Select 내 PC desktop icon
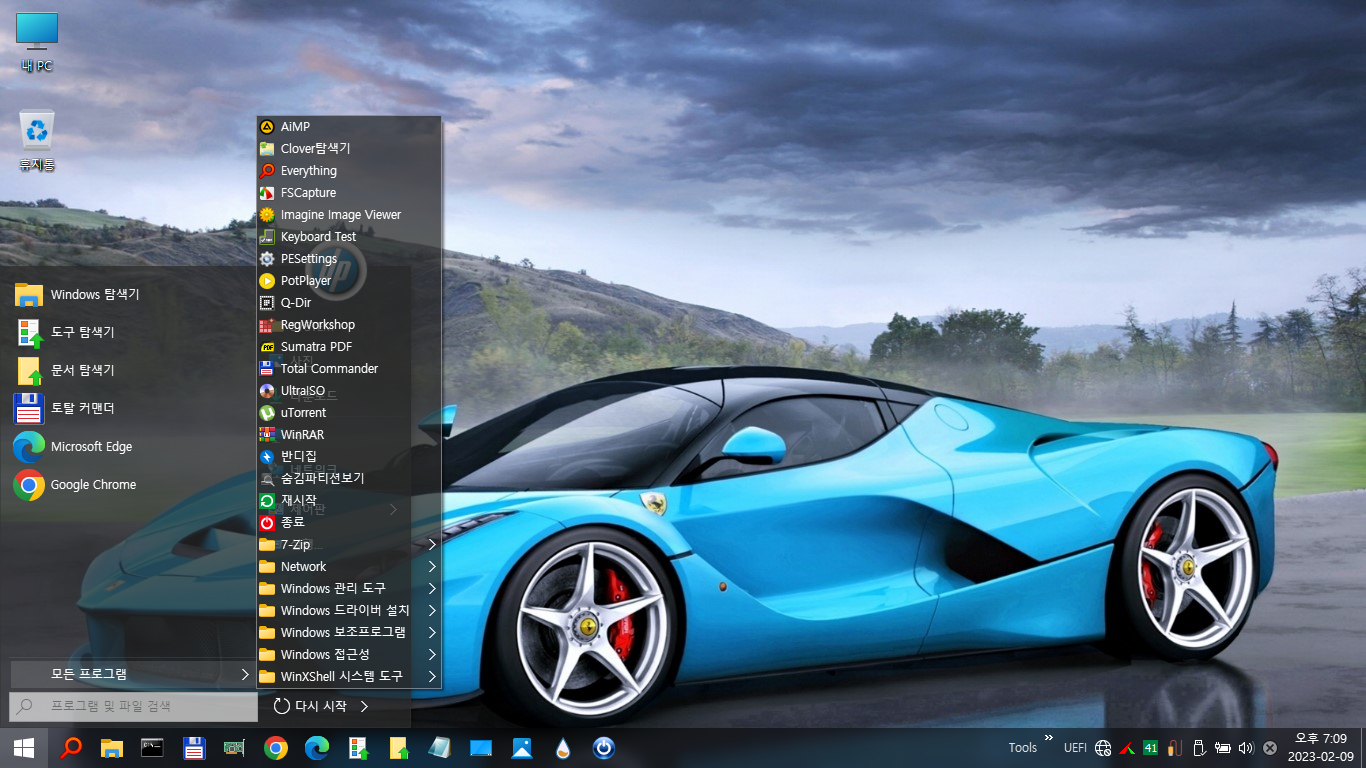This screenshot has width=1366, height=768. pyautogui.click(x=37, y=43)
